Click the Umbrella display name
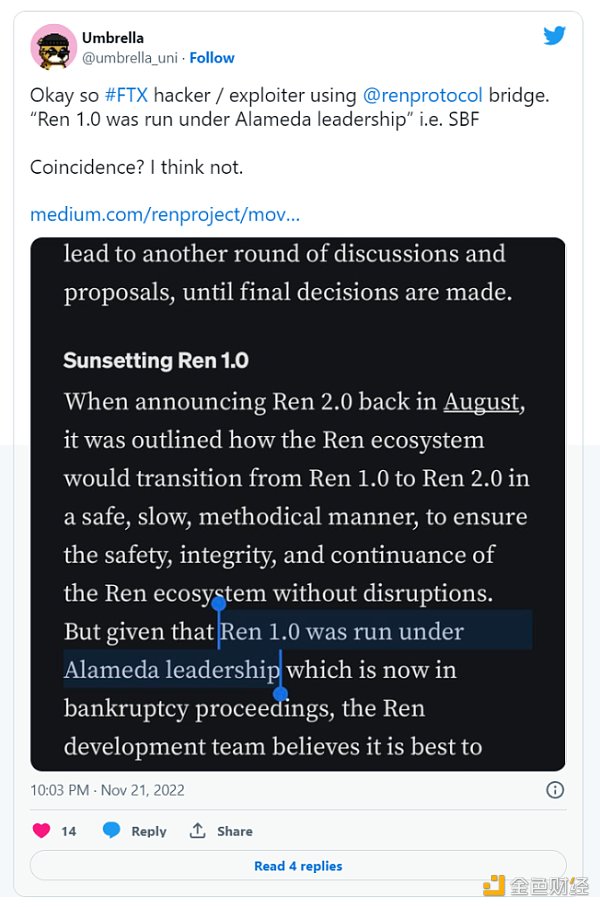Viewport: 600px width, 907px height. point(112,38)
